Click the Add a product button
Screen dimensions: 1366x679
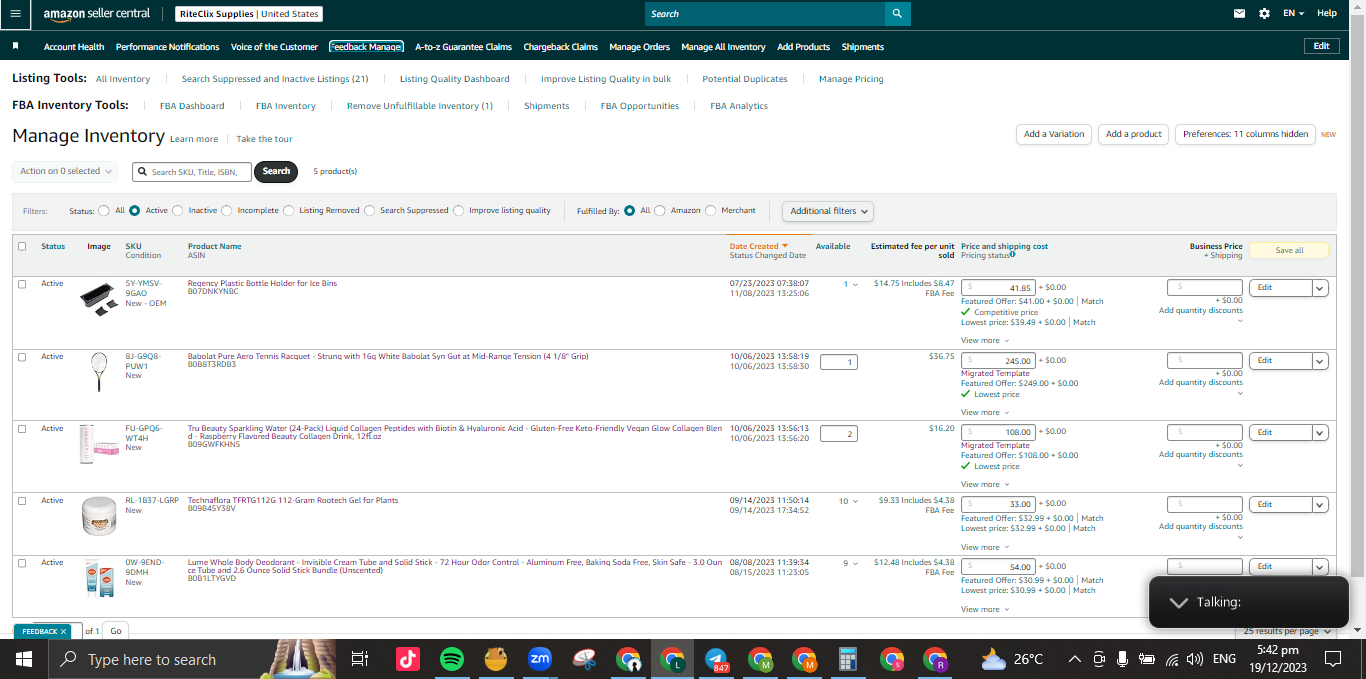(x=1134, y=134)
